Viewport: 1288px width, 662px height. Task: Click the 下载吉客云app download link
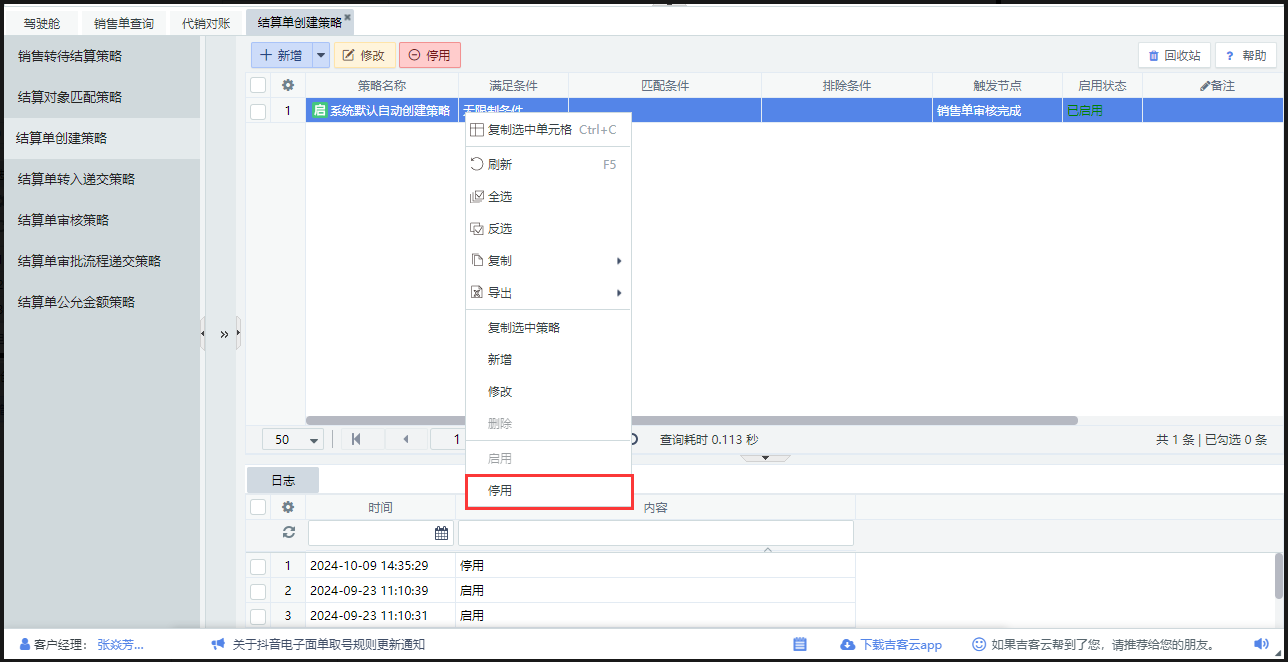(891, 645)
